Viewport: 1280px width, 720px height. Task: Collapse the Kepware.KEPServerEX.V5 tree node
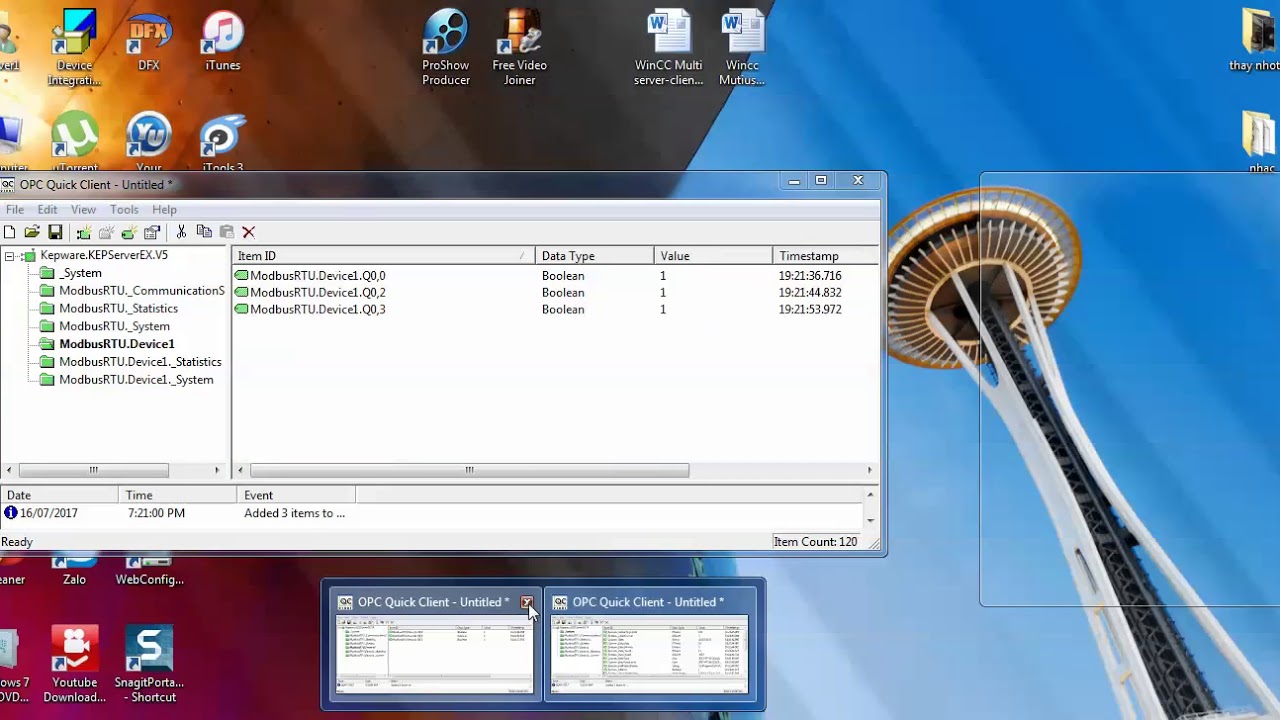tap(9, 256)
